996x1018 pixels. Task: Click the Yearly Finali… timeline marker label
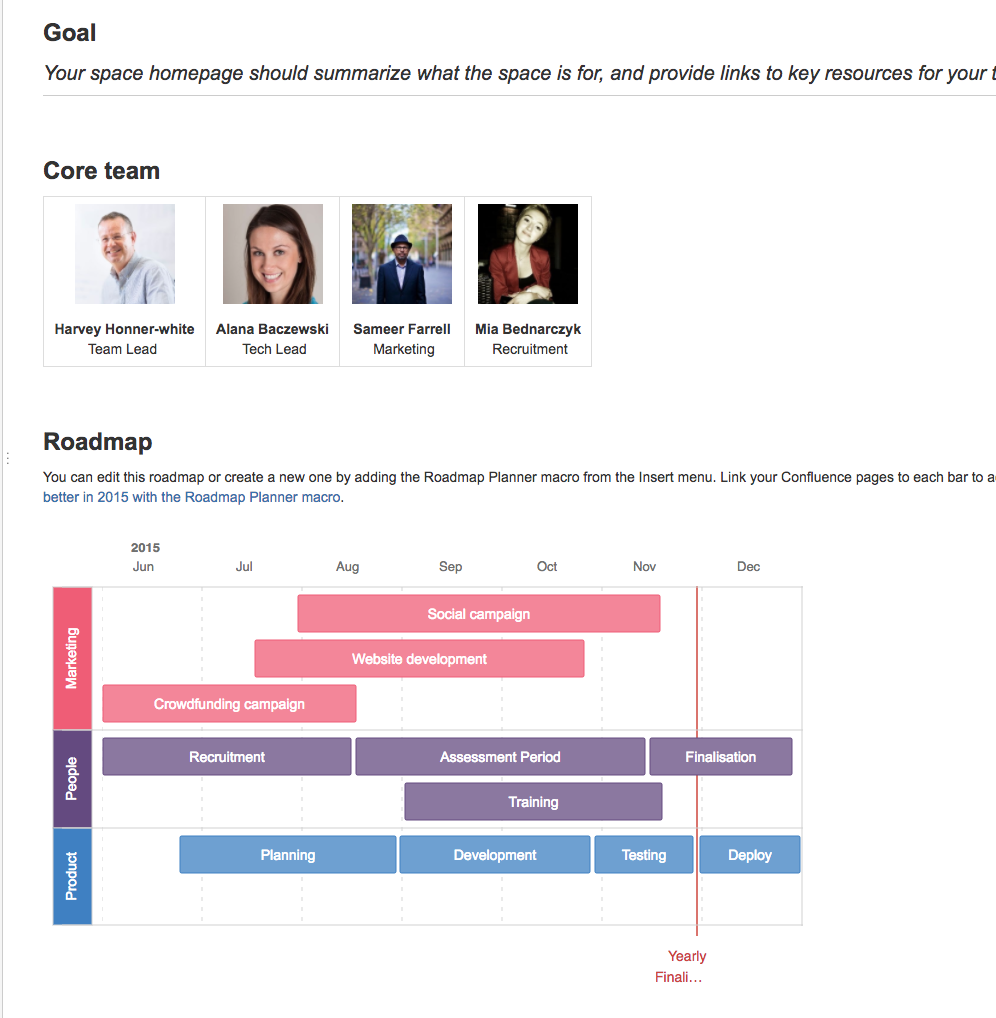point(680,967)
